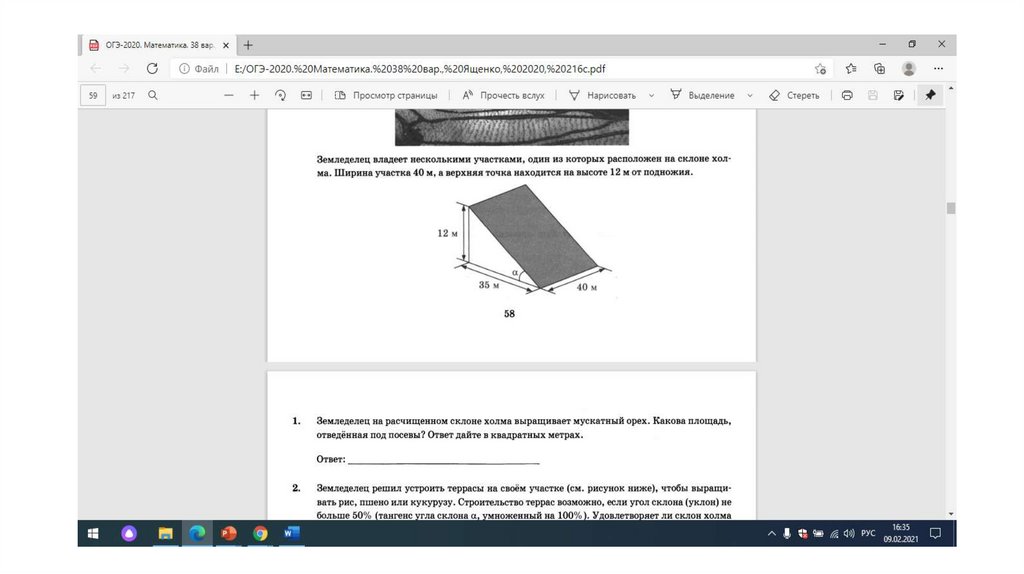Open the volume tray icon
1024x574 pixels.
pos(849,534)
